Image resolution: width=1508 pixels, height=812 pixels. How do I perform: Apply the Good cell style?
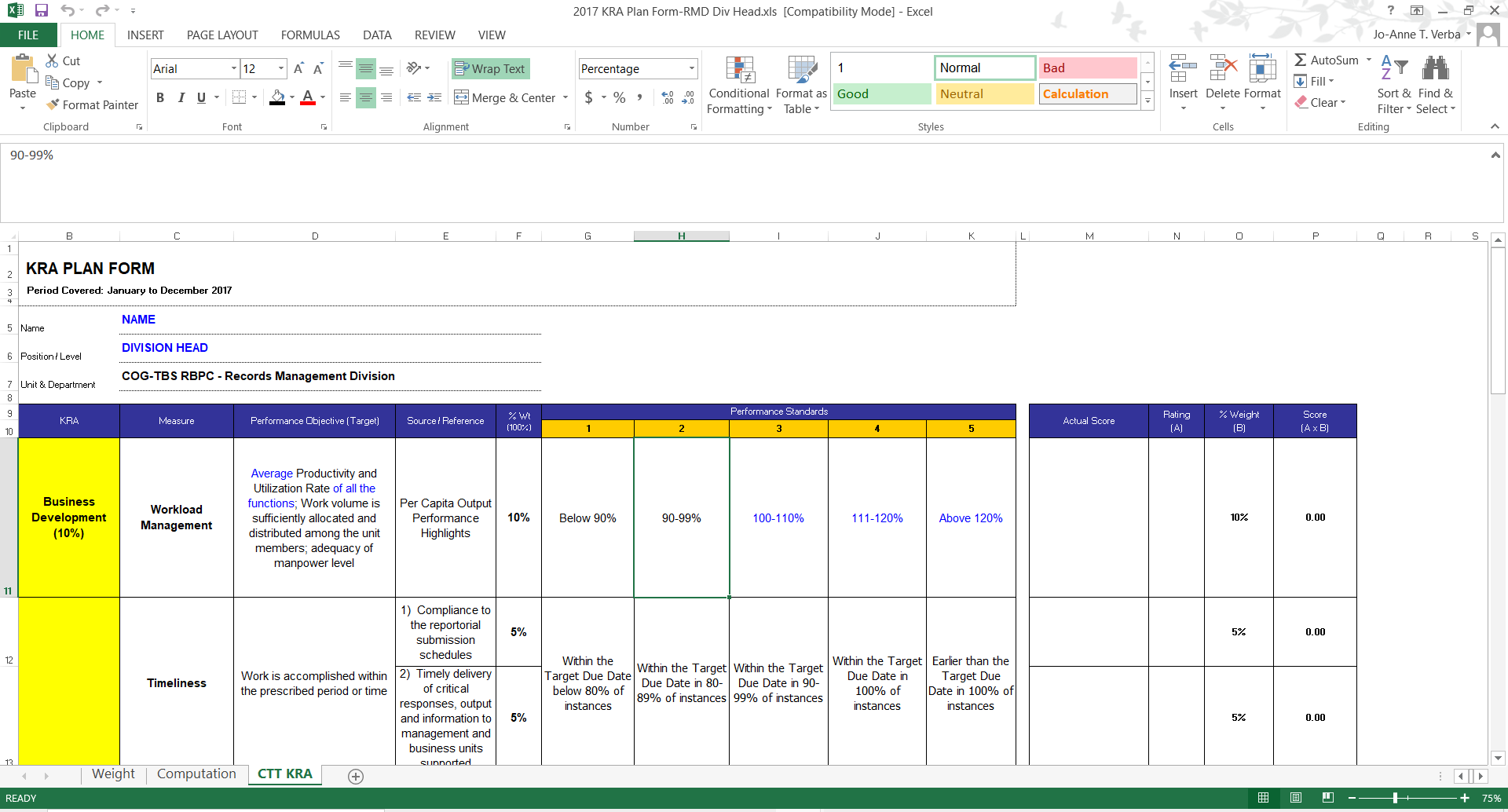click(882, 93)
